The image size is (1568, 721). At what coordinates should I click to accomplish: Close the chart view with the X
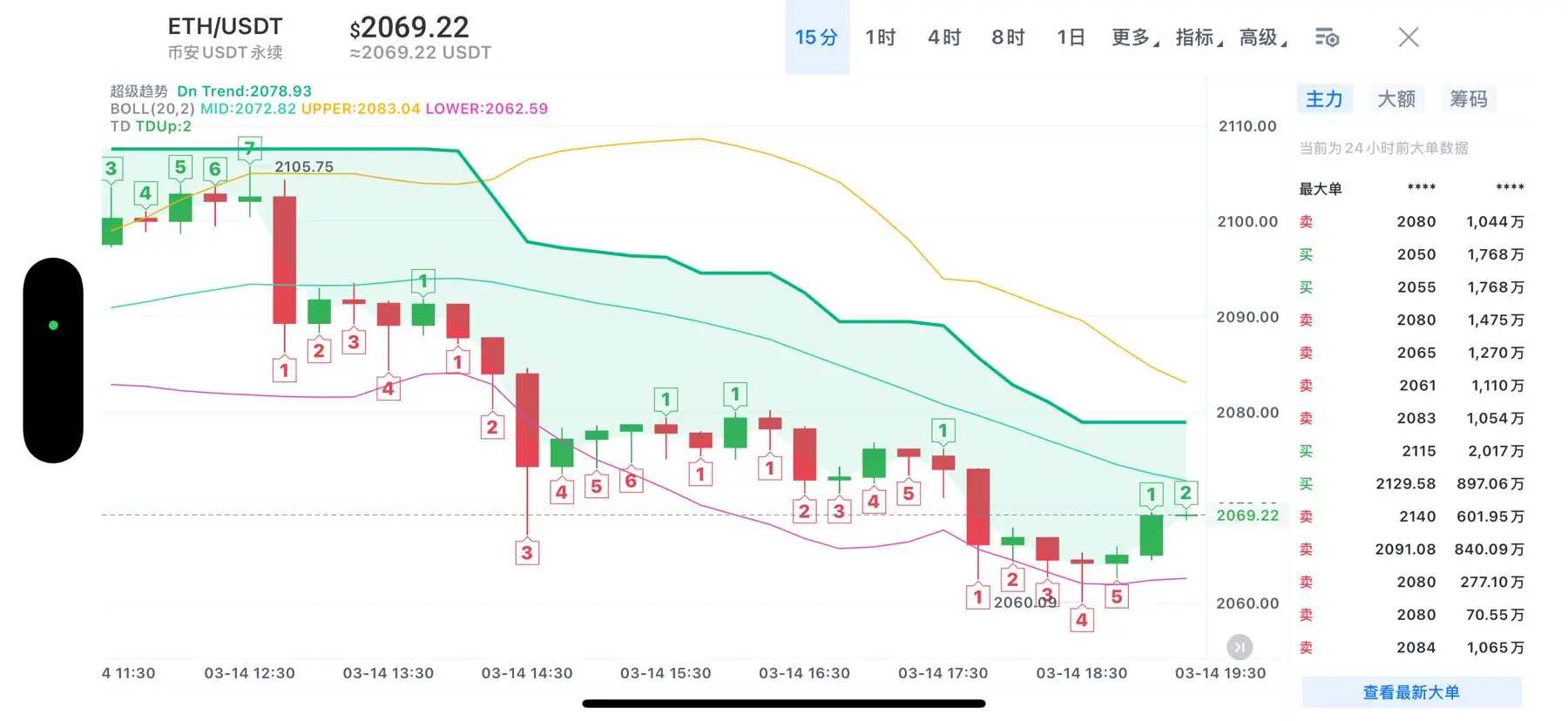[x=1409, y=37]
